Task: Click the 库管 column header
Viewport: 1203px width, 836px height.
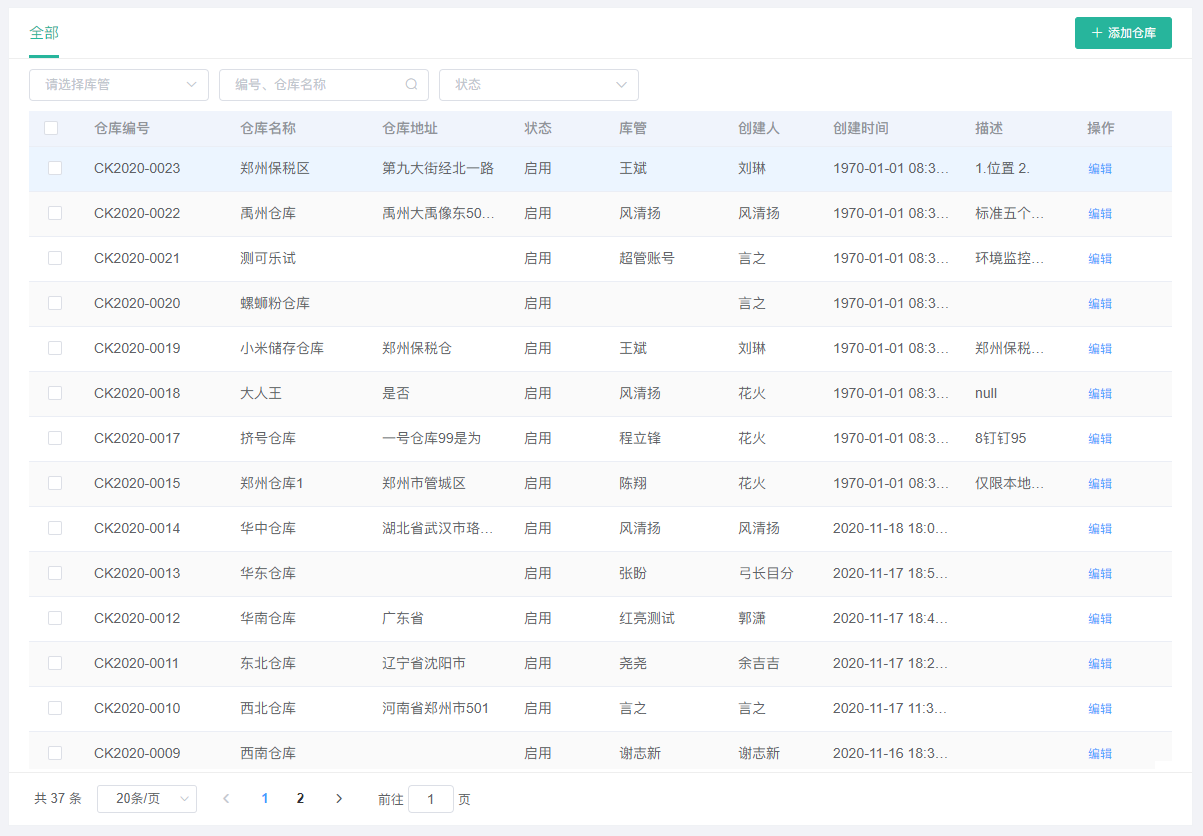Action: pyautogui.click(x=633, y=128)
